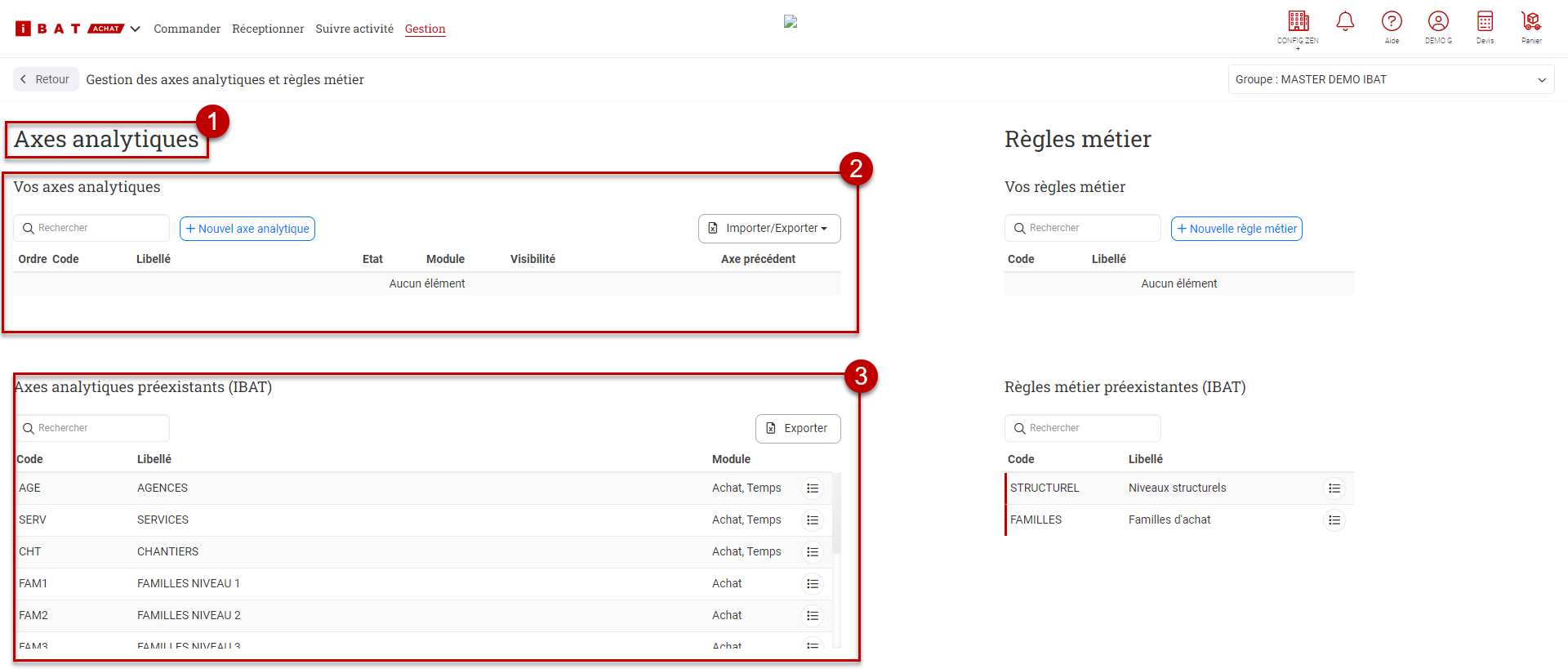Click Nouvel axe analytique button
The width and height of the screenshot is (1568, 669).
pos(247,229)
